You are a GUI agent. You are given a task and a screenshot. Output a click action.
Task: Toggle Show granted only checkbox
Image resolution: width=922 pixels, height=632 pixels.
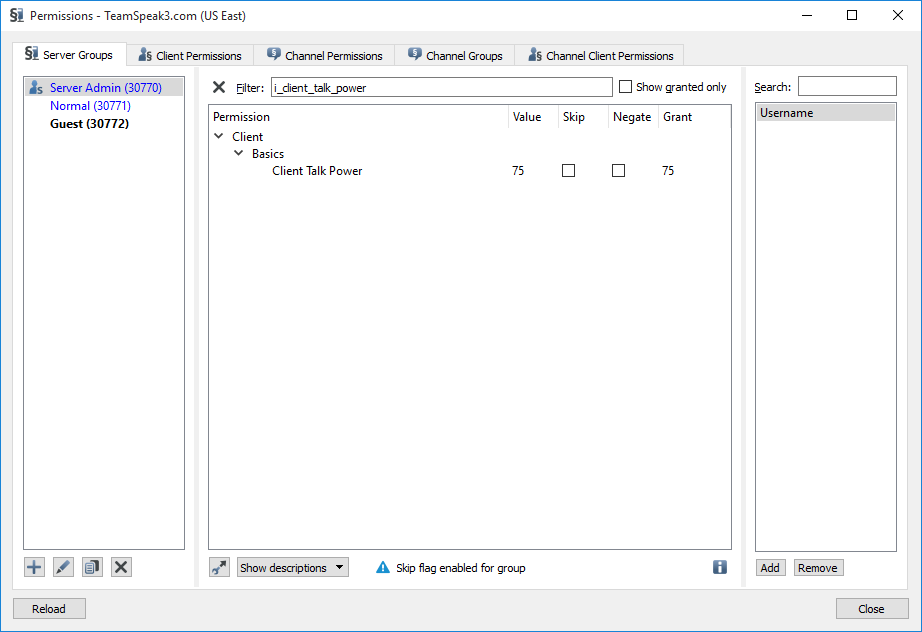point(626,87)
